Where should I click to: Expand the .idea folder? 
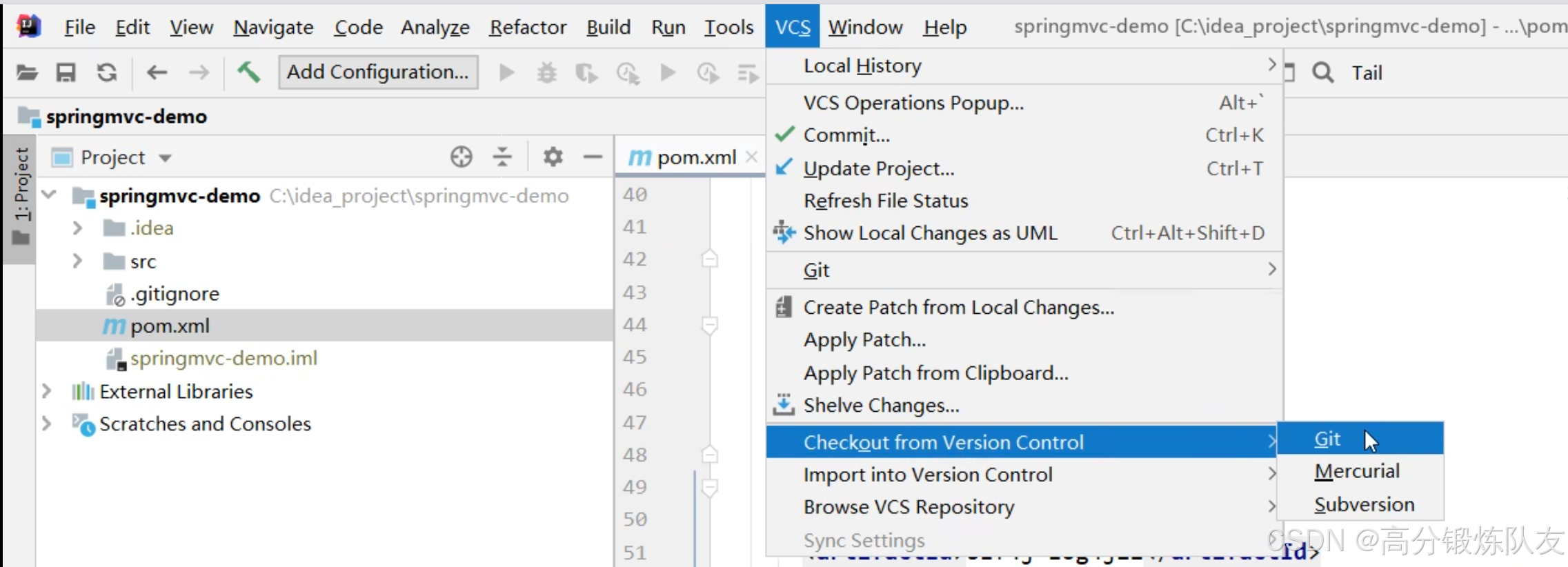77,228
